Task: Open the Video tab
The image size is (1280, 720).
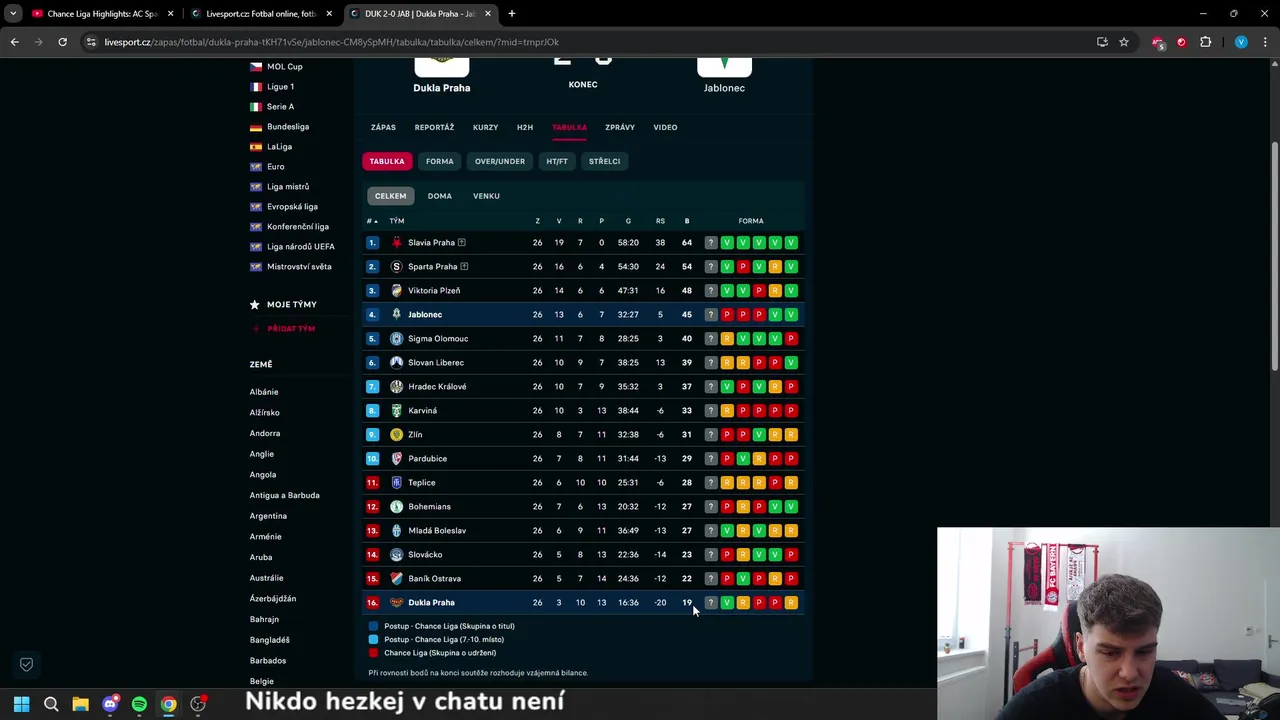Action: [665, 127]
